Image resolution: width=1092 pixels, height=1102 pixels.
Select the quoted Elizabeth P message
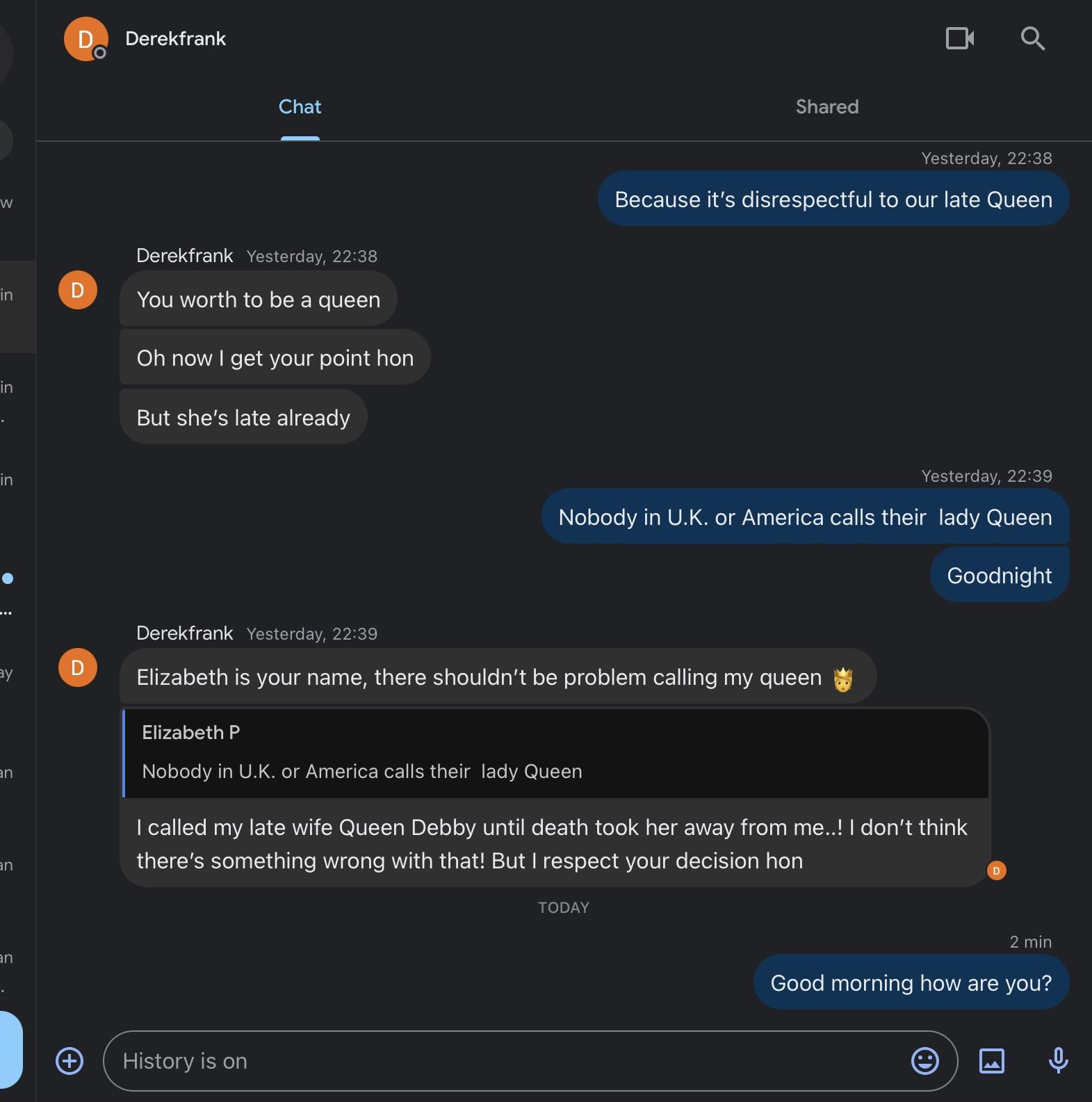click(555, 753)
